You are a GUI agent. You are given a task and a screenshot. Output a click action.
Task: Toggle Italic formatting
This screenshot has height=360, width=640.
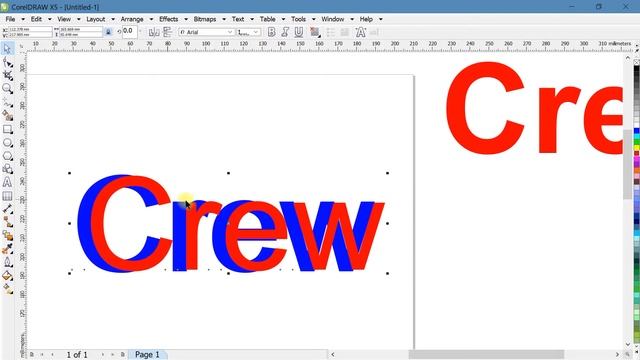pyautogui.click(x=285, y=32)
